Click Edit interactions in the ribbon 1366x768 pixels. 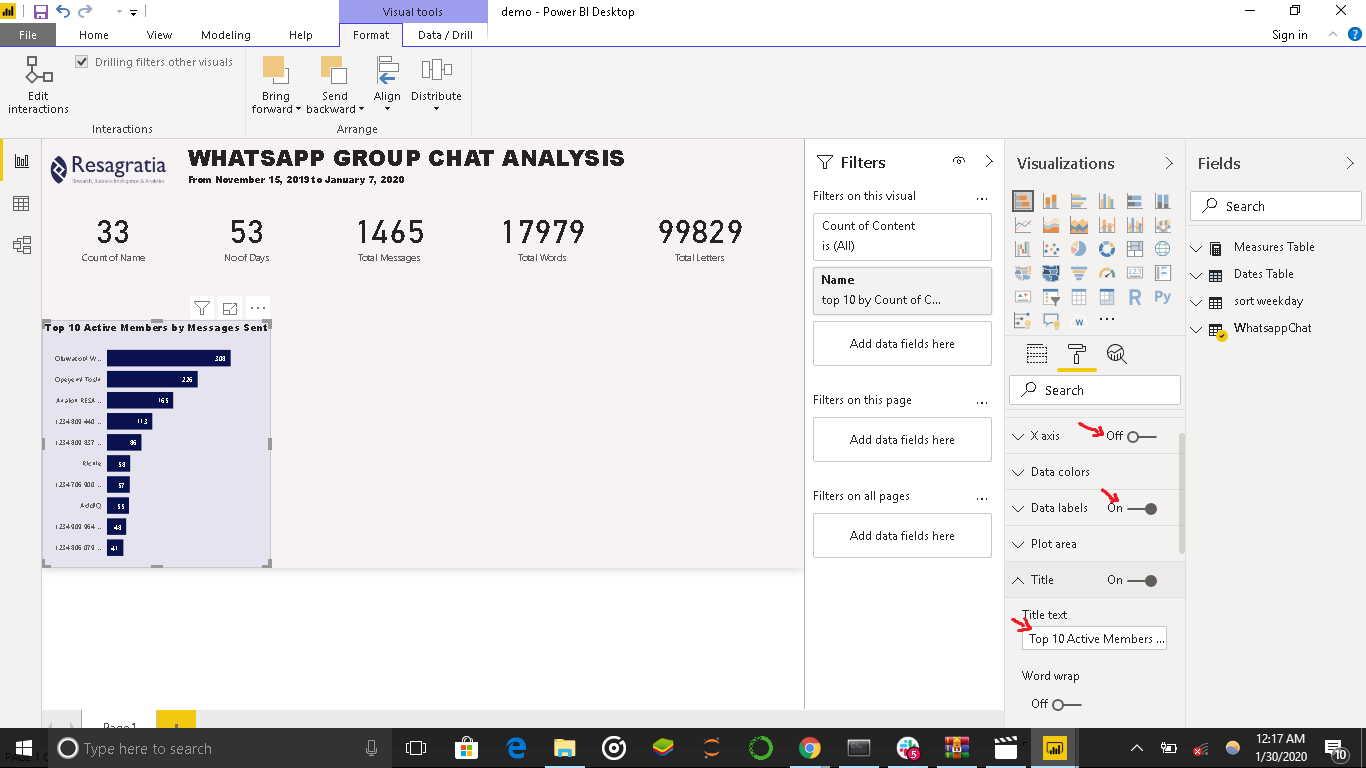pyautogui.click(x=39, y=86)
